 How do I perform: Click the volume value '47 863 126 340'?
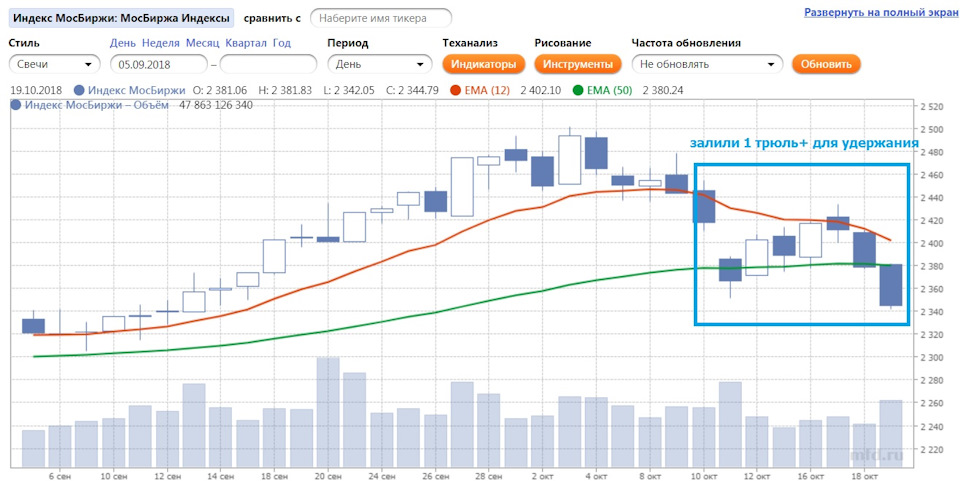coord(216,105)
